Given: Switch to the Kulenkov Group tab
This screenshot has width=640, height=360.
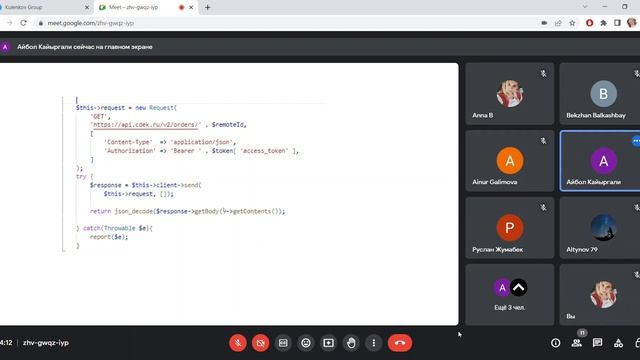Looking at the screenshot, I should tap(45, 7).
